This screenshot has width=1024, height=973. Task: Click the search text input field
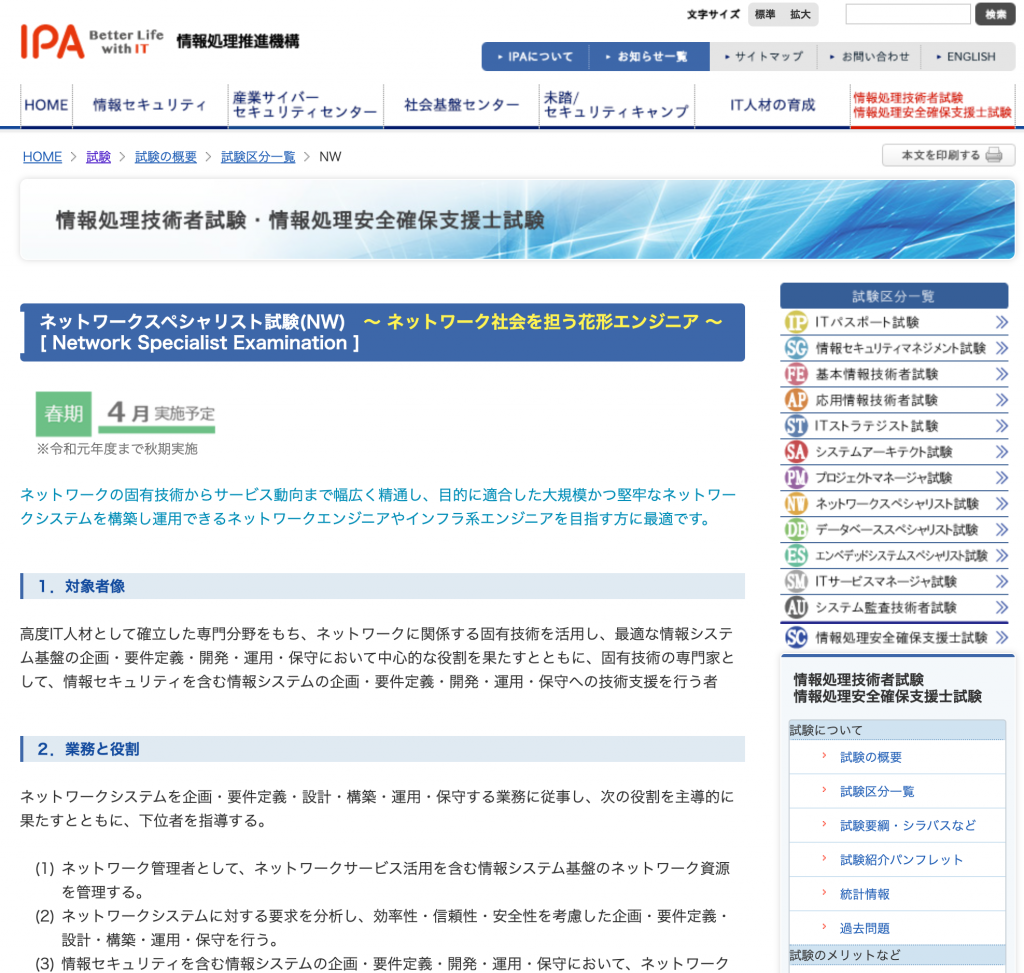click(908, 14)
